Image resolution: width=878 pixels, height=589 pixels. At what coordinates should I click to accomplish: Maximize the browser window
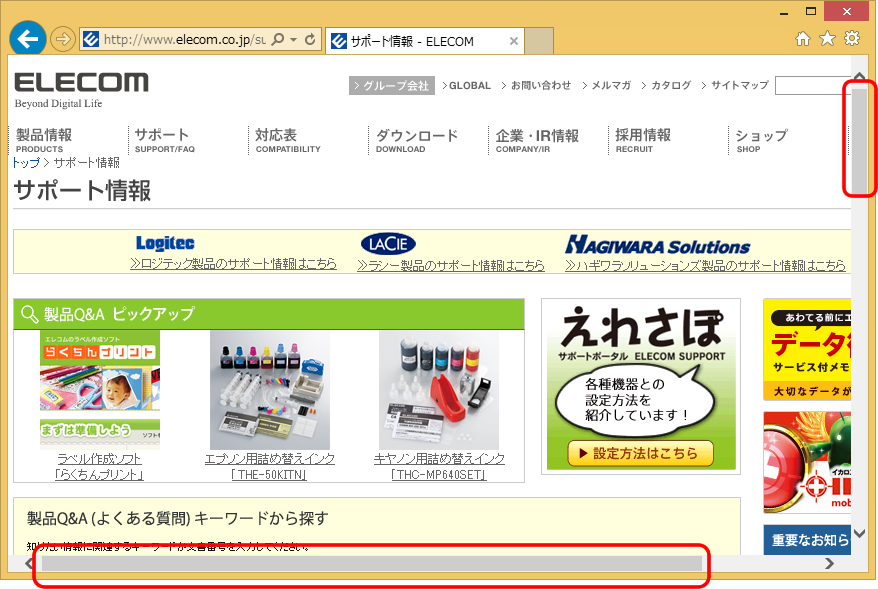coord(811,11)
